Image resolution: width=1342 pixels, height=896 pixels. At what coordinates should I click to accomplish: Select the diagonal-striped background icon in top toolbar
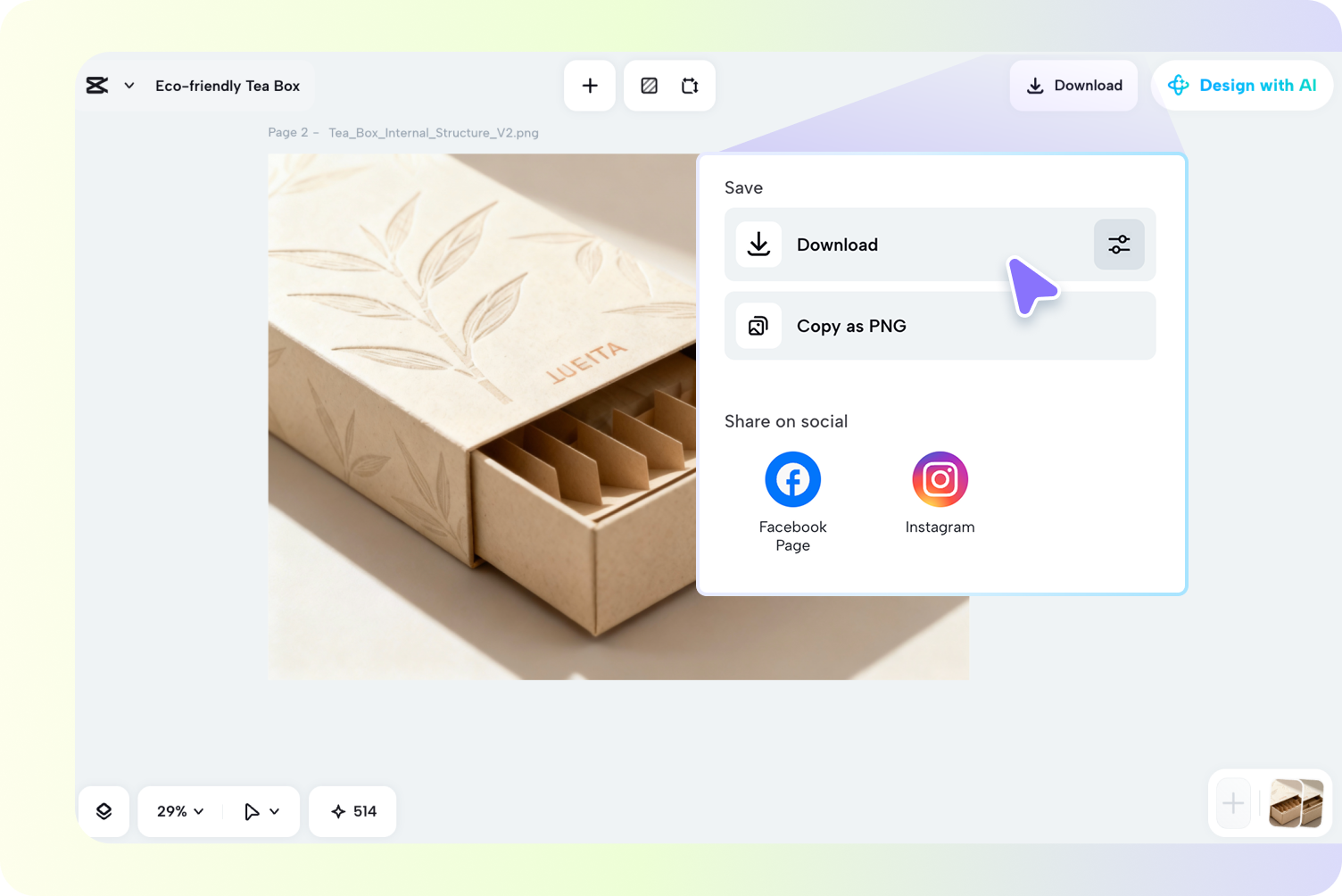point(650,86)
